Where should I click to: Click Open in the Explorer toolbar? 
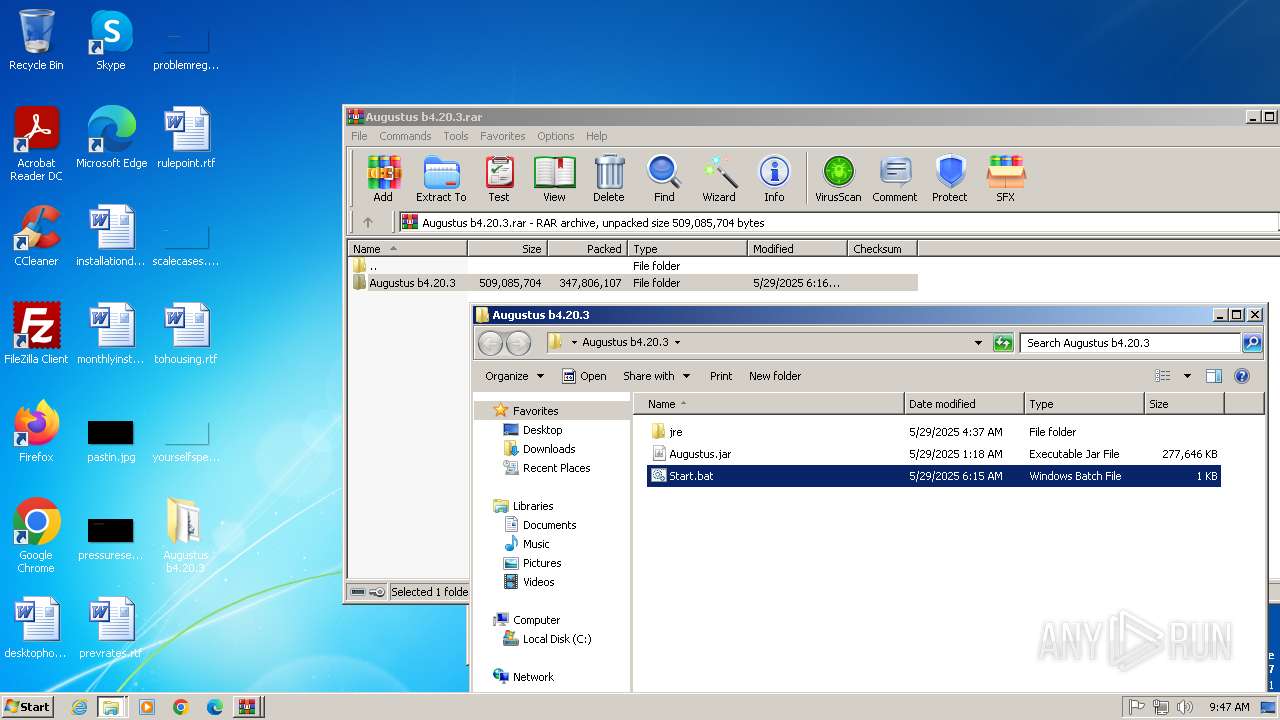(584, 376)
